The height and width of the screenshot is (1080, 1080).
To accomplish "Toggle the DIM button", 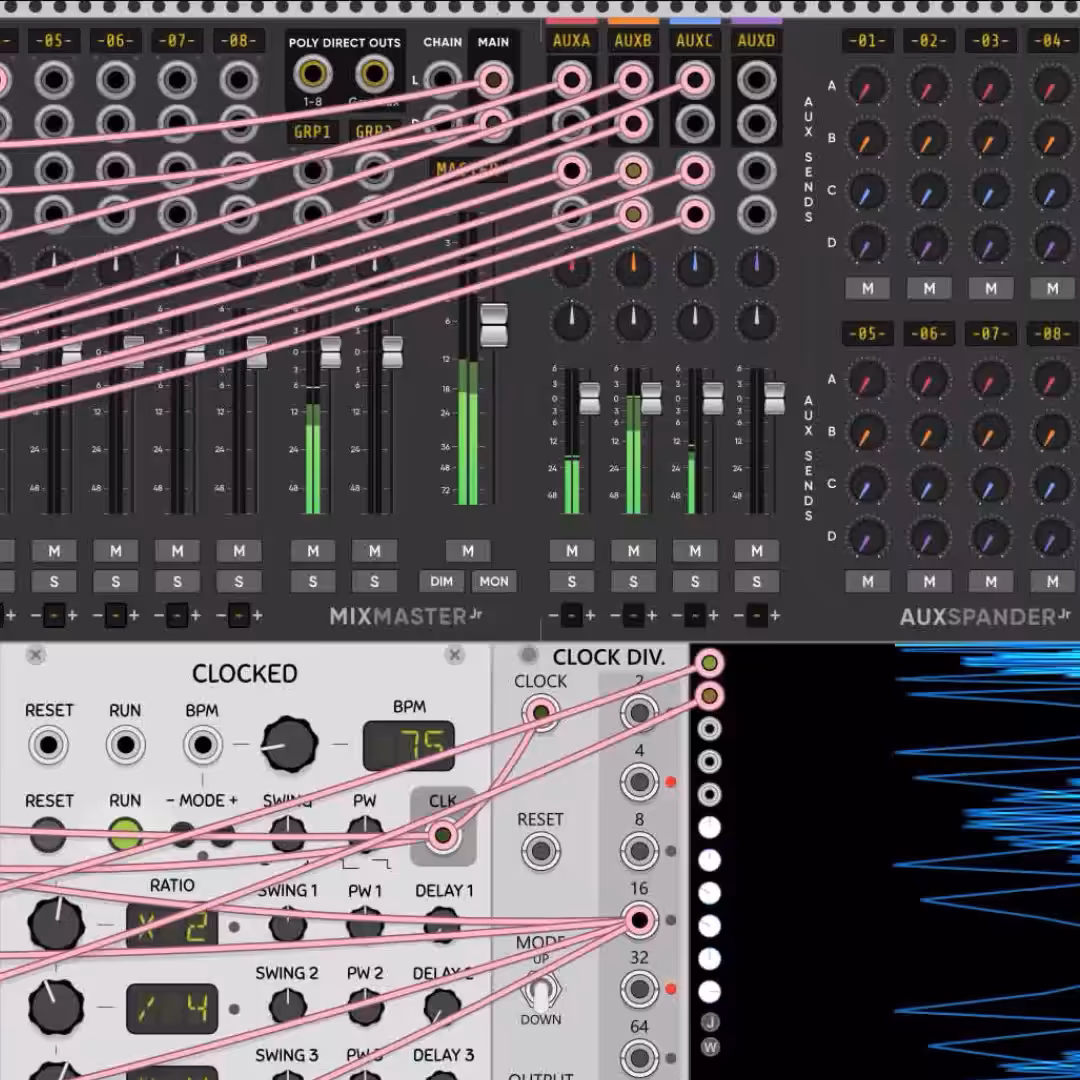I will coord(442,582).
